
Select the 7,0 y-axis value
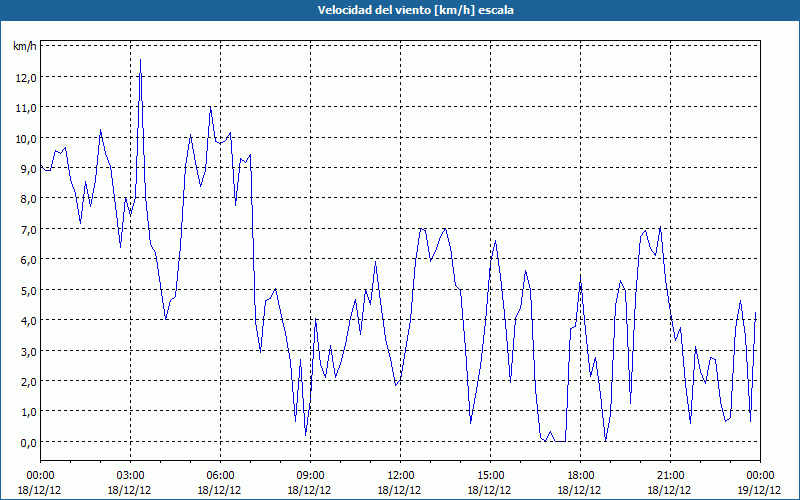[28, 230]
